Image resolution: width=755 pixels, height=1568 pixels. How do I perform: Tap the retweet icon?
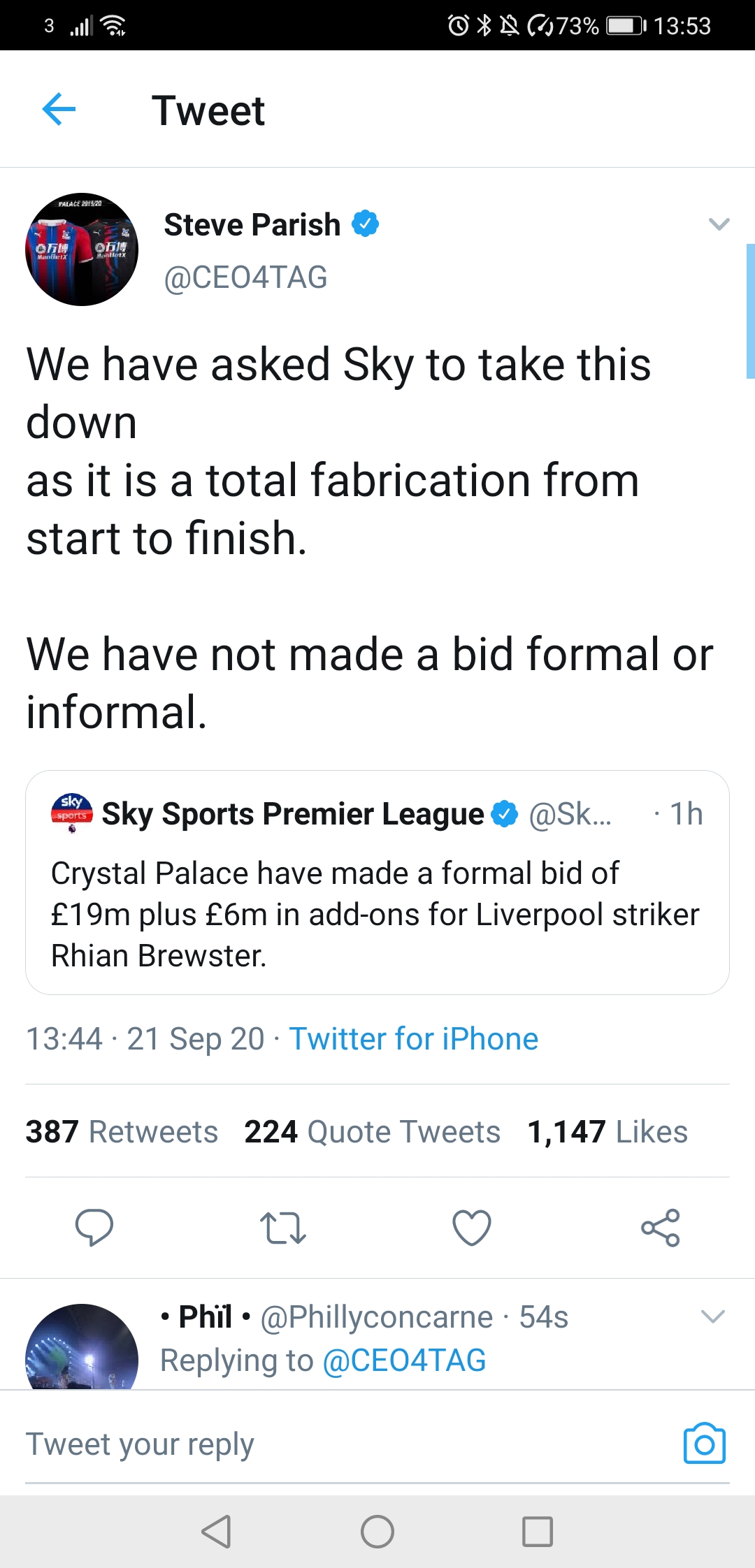[282, 1228]
